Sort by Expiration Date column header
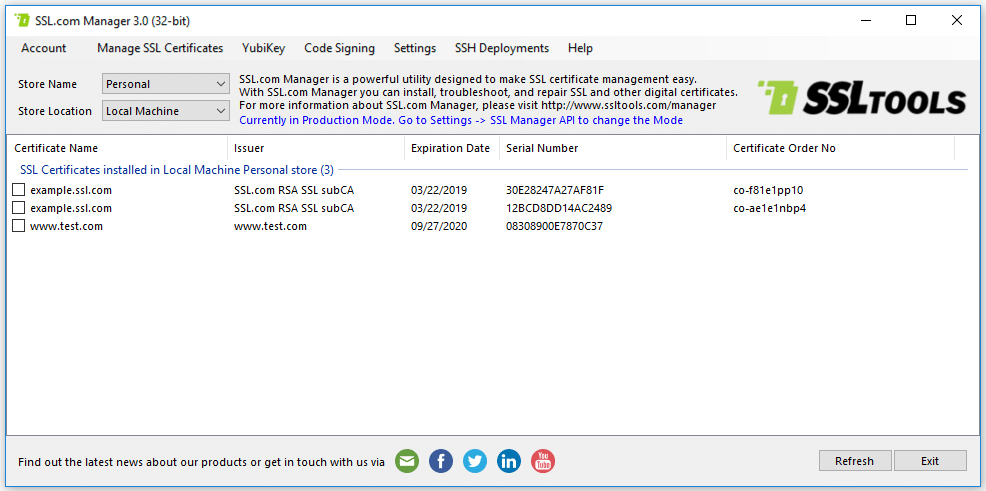 (x=450, y=148)
